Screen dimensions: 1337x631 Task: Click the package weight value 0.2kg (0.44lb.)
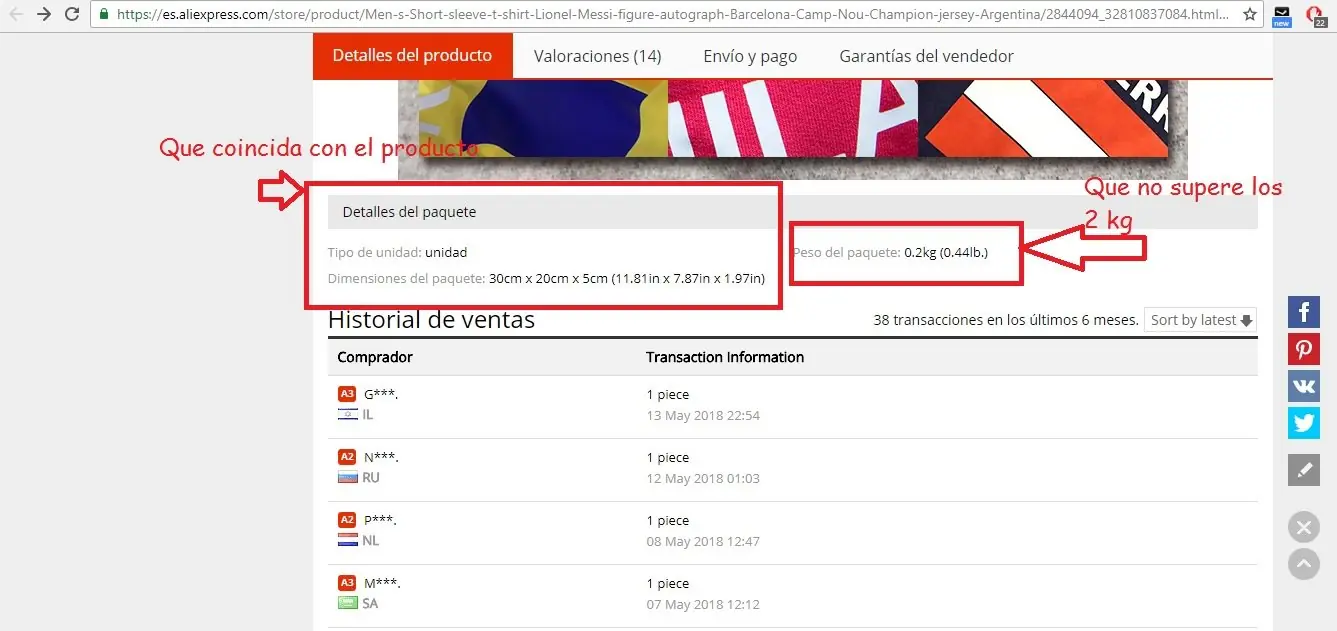[946, 252]
